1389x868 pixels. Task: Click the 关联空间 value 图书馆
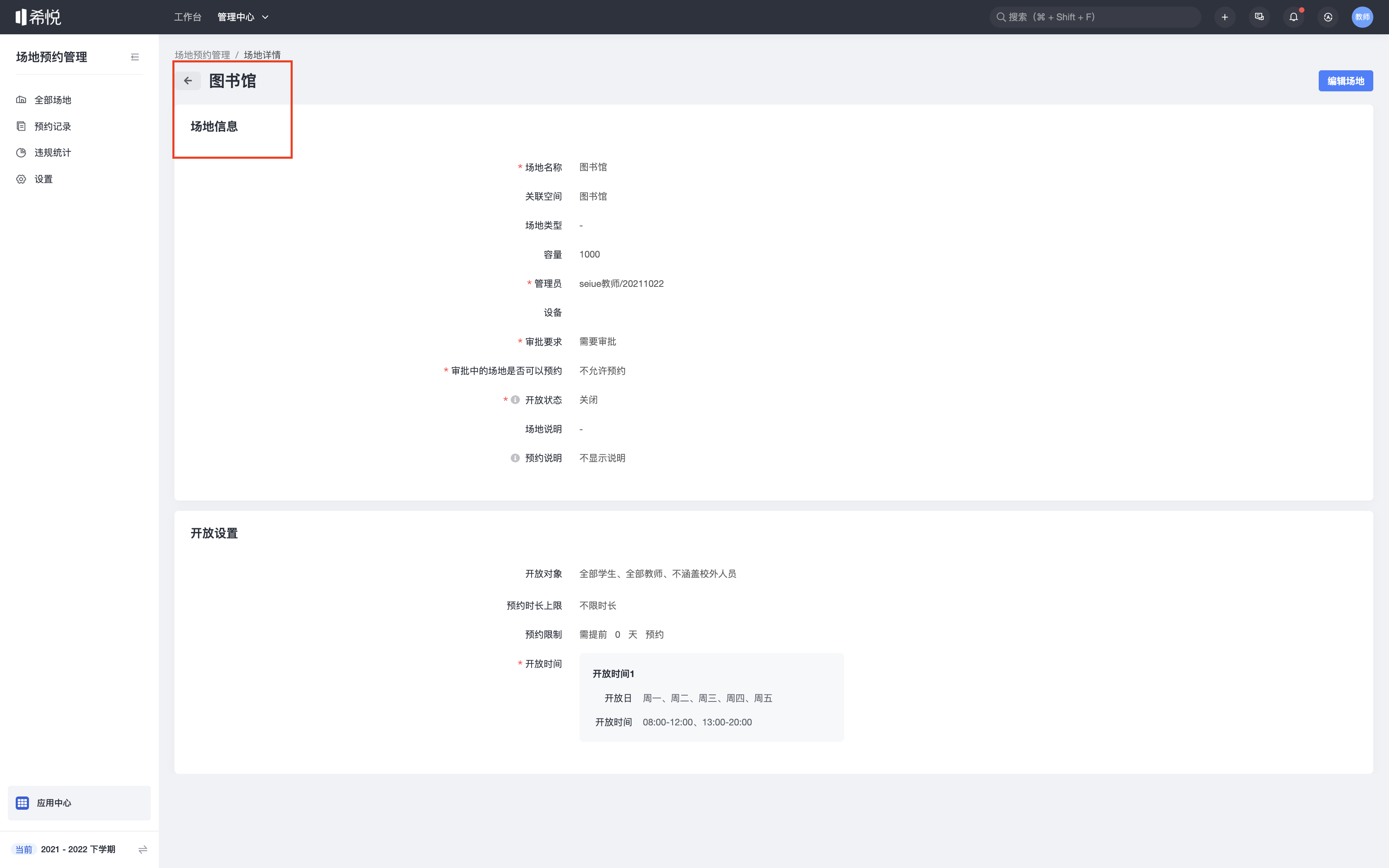pyautogui.click(x=593, y=196)
